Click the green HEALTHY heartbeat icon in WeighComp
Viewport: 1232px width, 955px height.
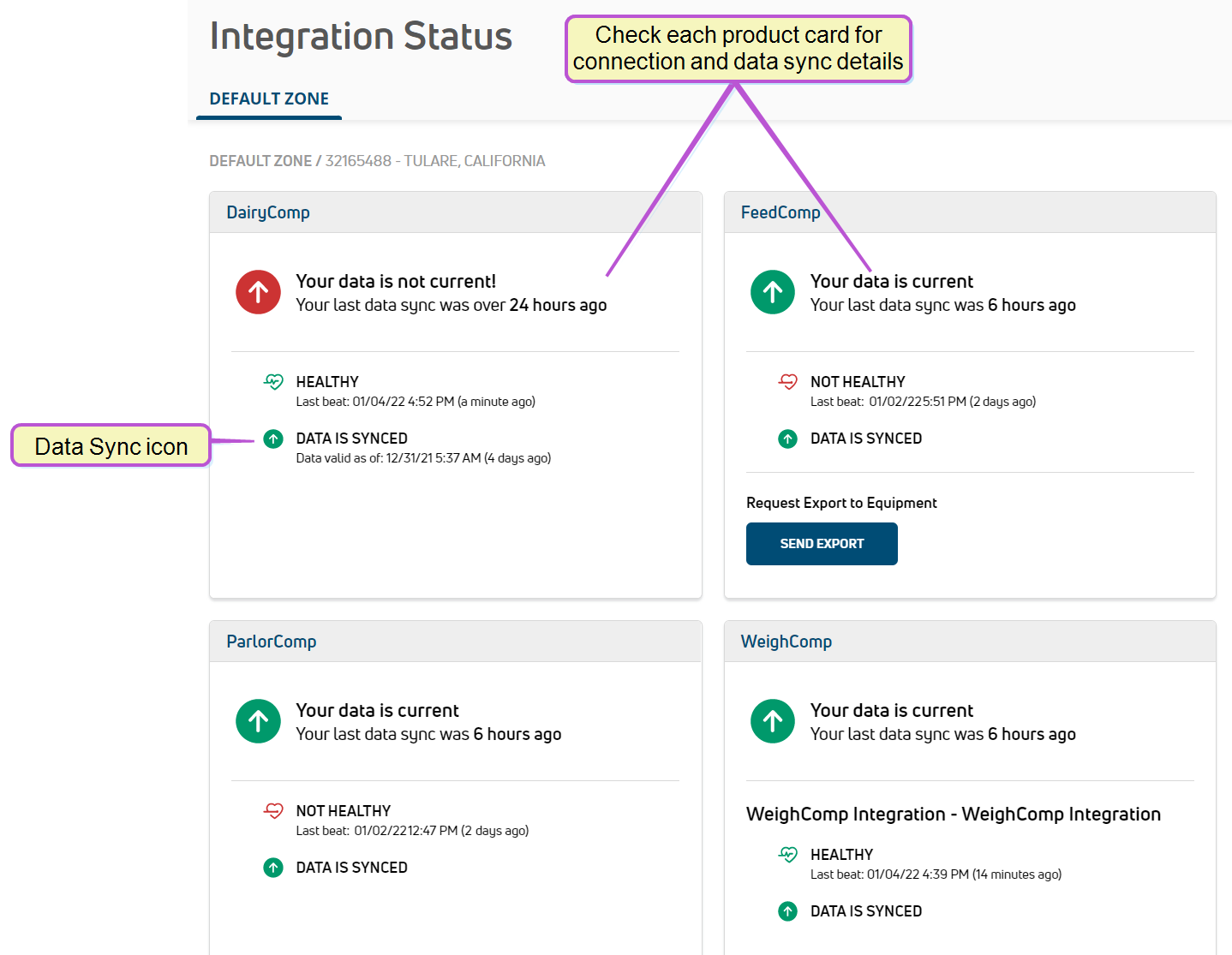pos(788,854)
